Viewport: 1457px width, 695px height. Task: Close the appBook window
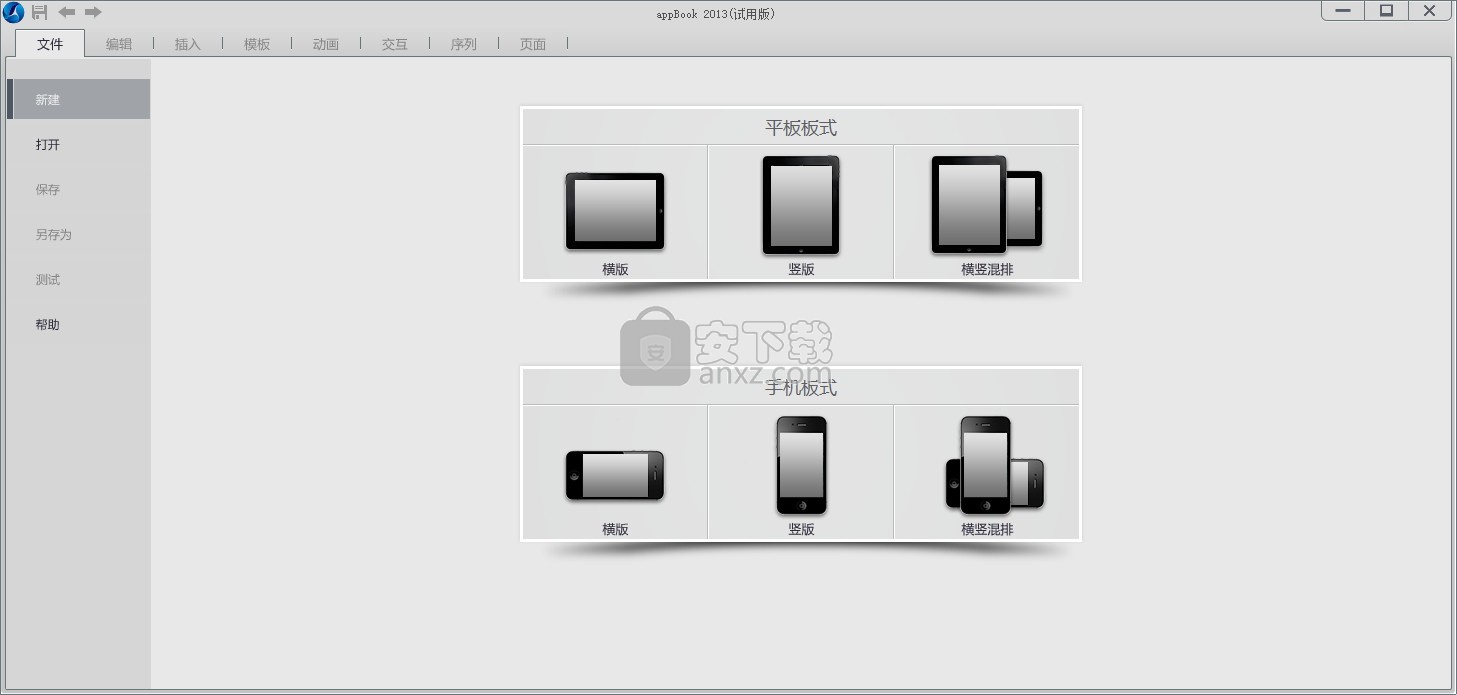[x=1432, y=11]
